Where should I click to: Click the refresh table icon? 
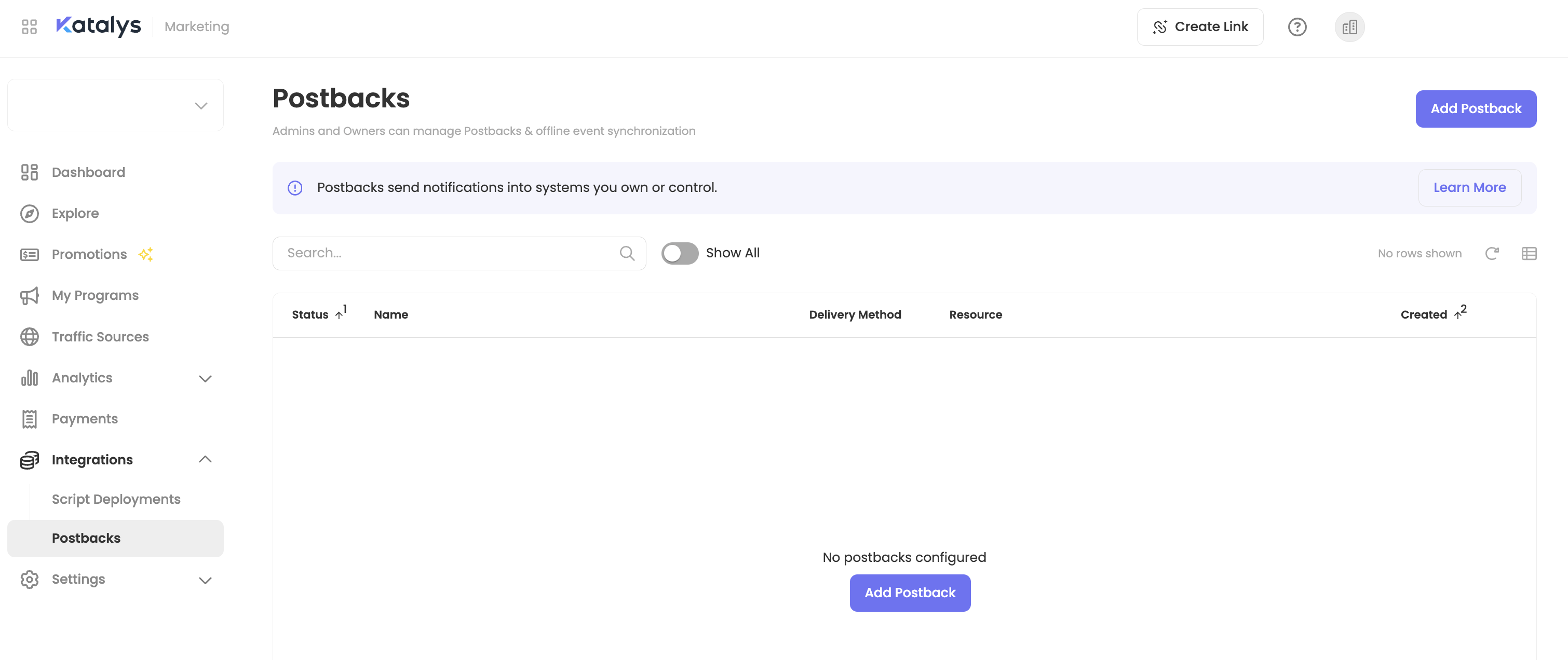(1491, 253)
